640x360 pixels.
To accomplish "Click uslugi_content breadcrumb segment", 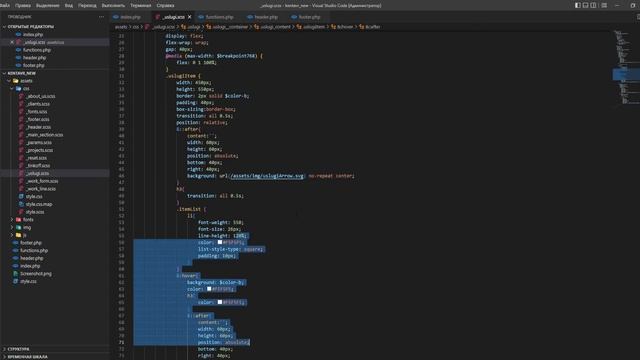I will (276, 27).
